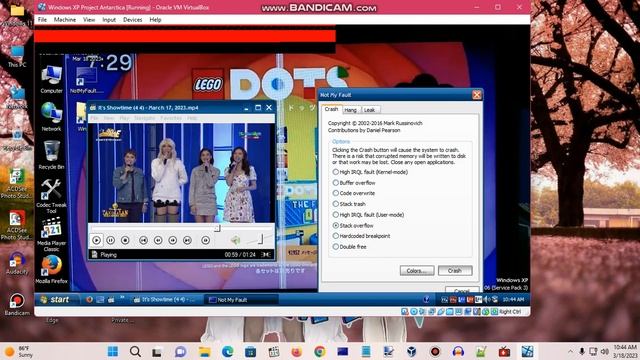Open Windows 11 taskbar Search

click(136, 351)
